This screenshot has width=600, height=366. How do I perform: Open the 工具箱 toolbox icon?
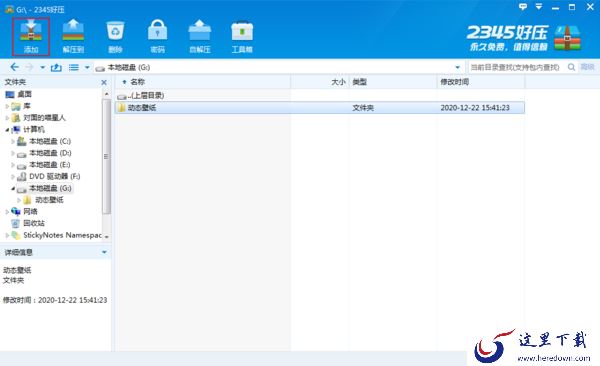click(x=242, y=36)
